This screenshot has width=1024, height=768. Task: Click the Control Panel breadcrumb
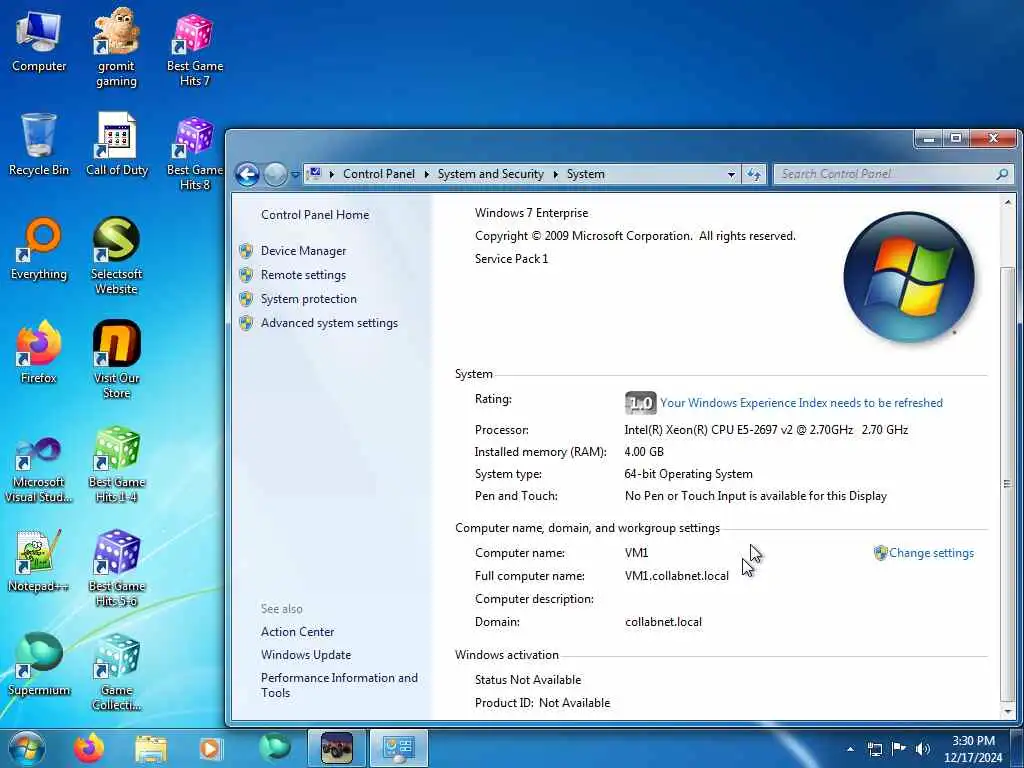[x=379, y=174]
